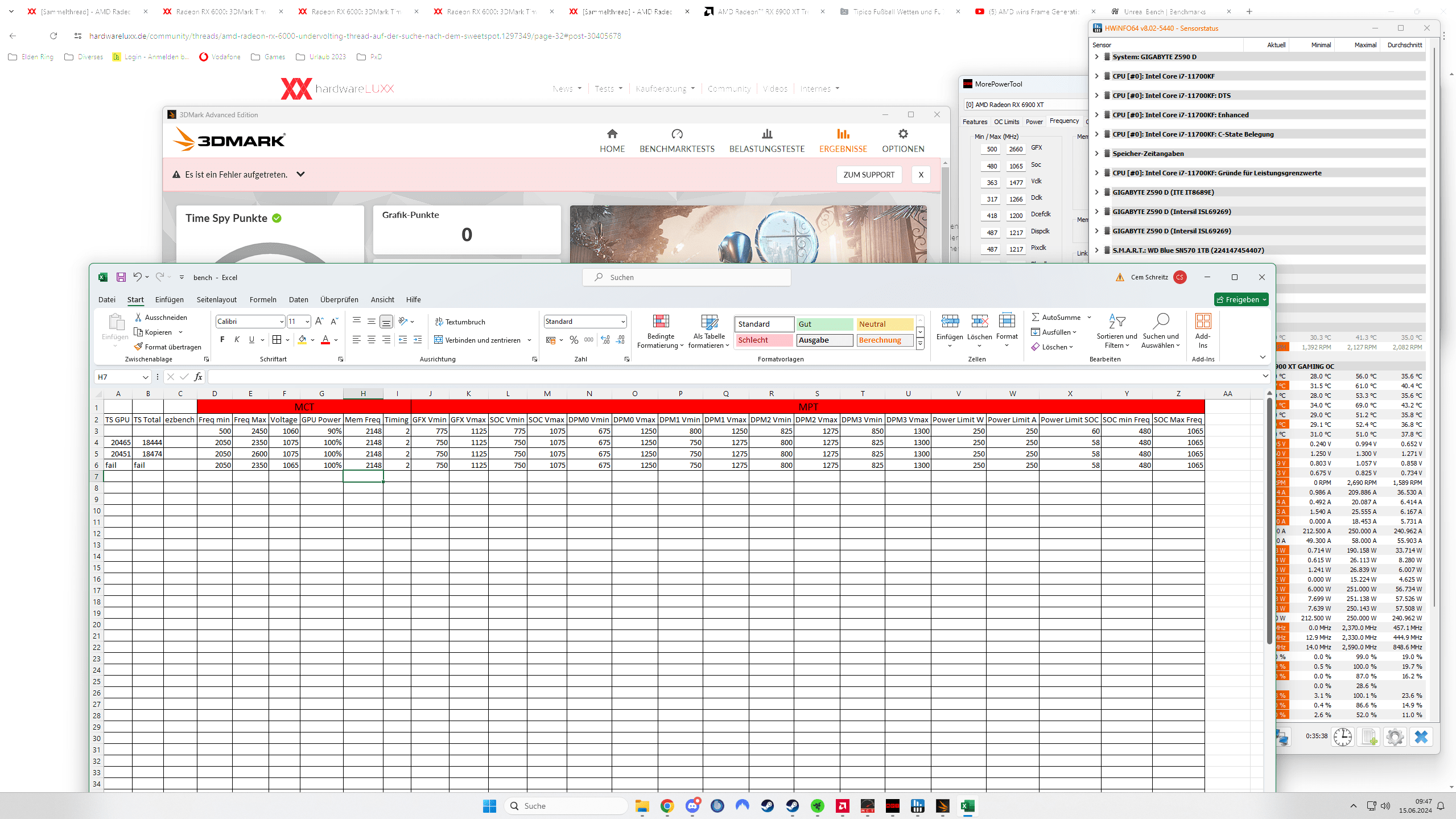Image resolution: width=1456 pixels, height=819 pixels.
Task: Click the HWiNFO settings gear icon
Action: (x=1395, y=736)
